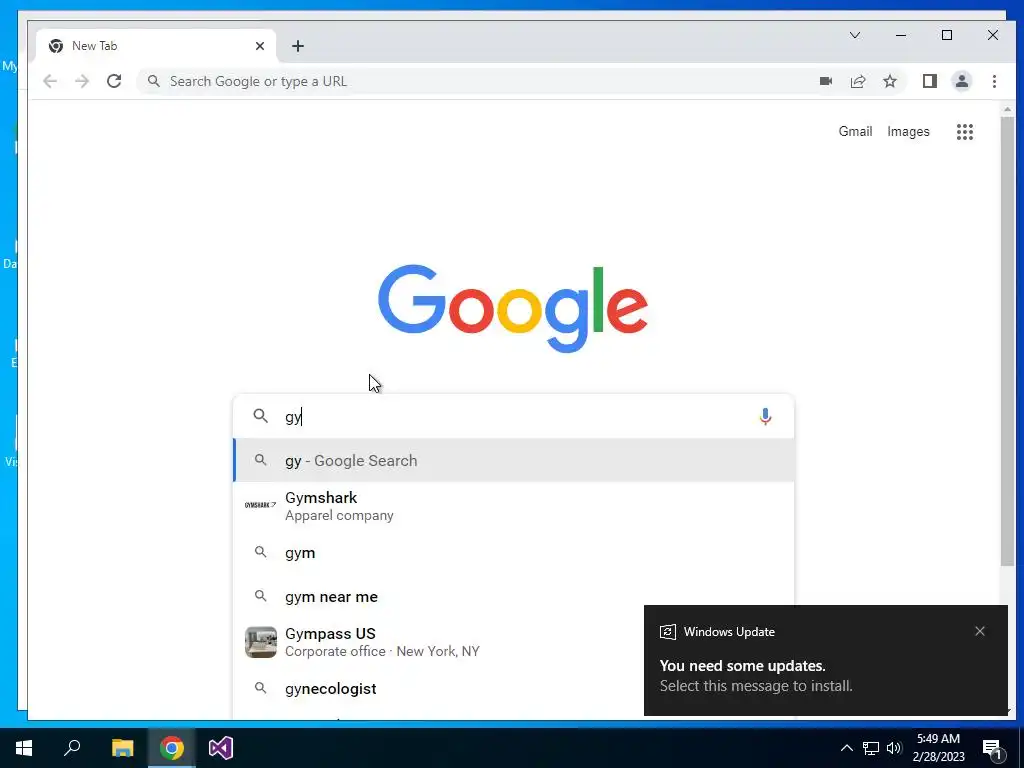Open the Chrome profile avatar
Viewport: 1024px width, 768px height.
pos(961,81)
